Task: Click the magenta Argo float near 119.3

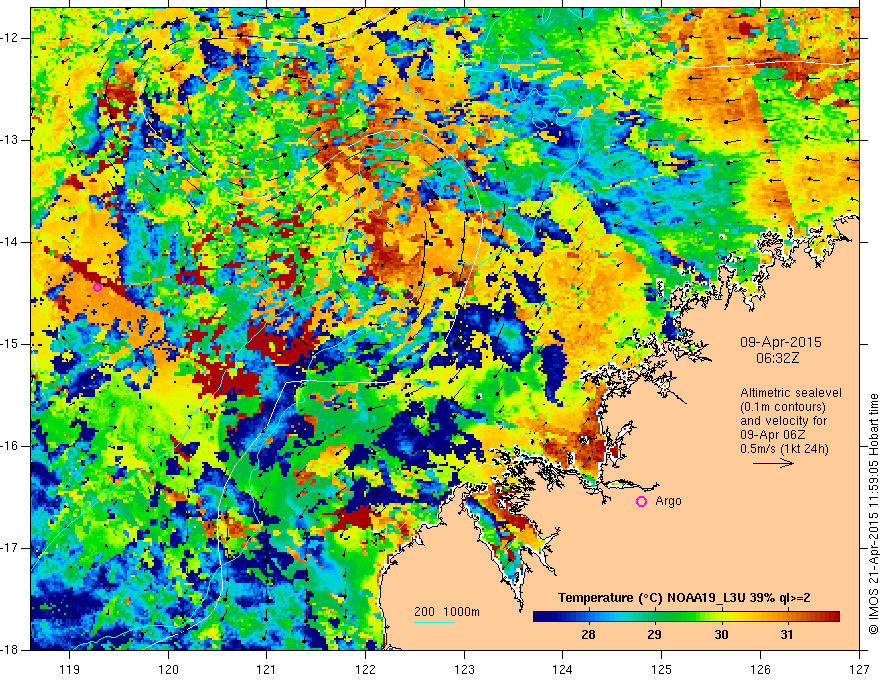Action: [x=97, y=287]
